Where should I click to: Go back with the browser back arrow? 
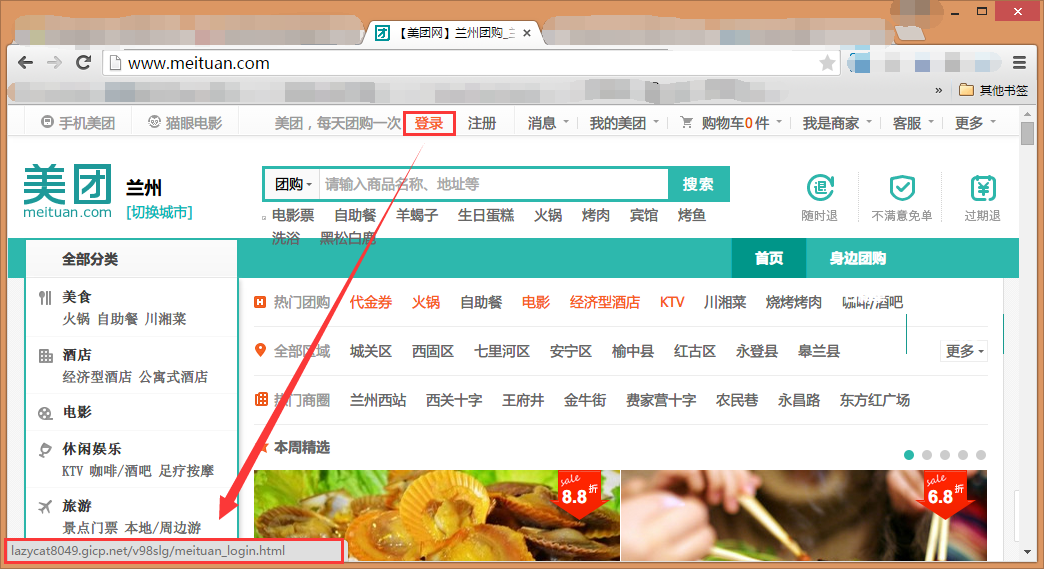click(25, 63)
